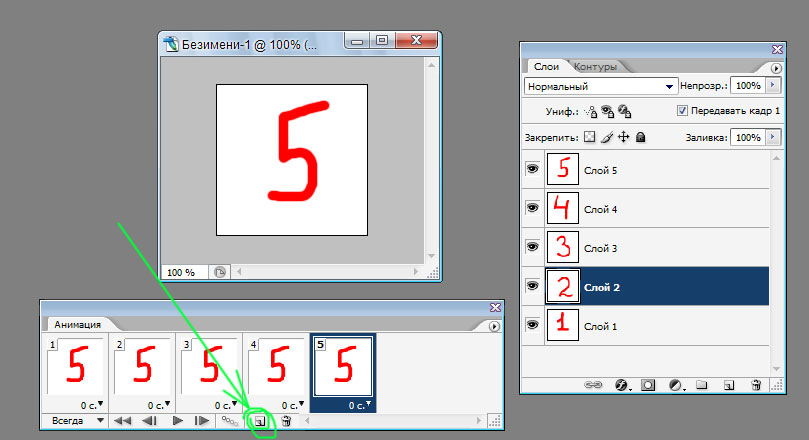The height and width of the screenshot is (440, 809).
Task: Click the Unify layer style icon
Action: (x=624, y=111)
